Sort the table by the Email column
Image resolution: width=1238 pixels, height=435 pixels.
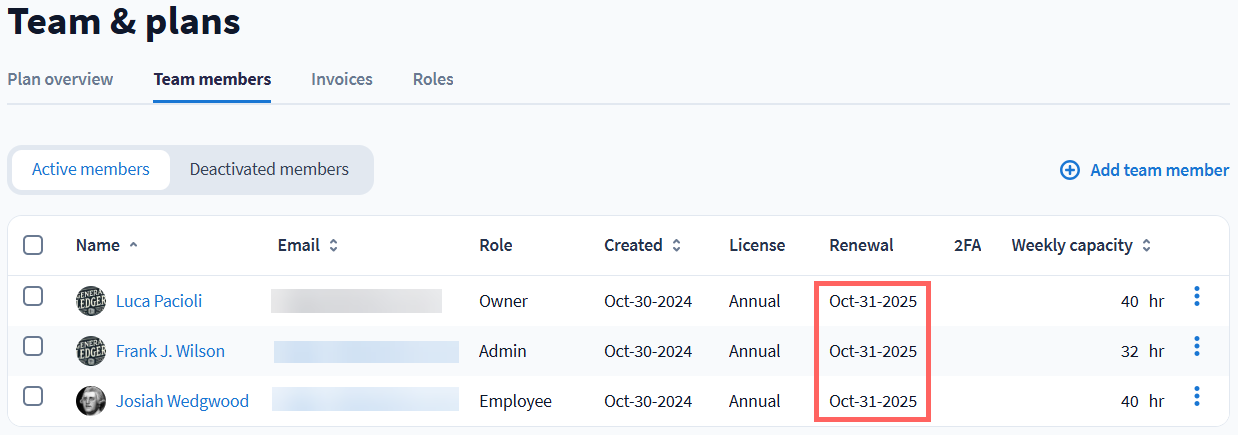334,245
